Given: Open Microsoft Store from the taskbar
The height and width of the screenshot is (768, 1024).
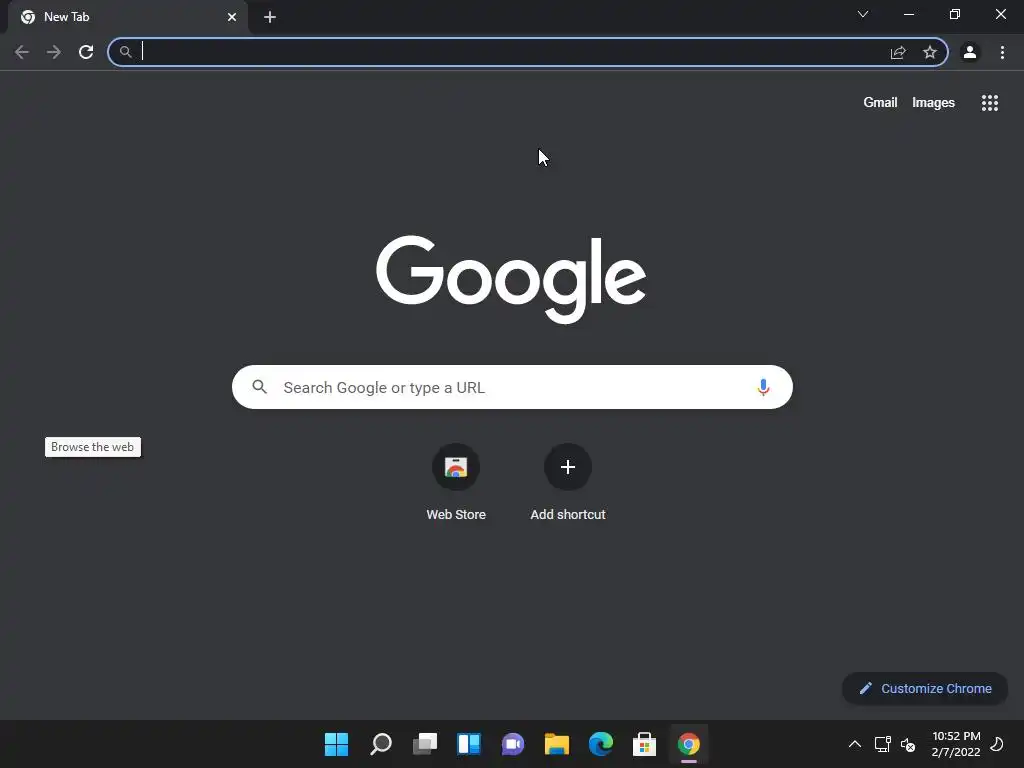Looking at the screenshot, I should 645,744.
